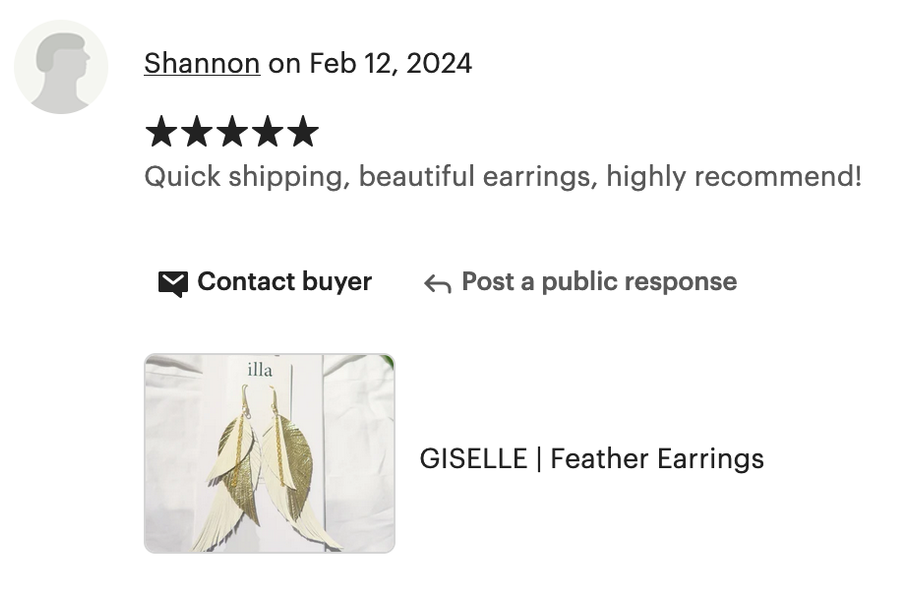Viewport: 911px width, 596px height.
Task: Select the Contact buyer button label
Action: 285,282
